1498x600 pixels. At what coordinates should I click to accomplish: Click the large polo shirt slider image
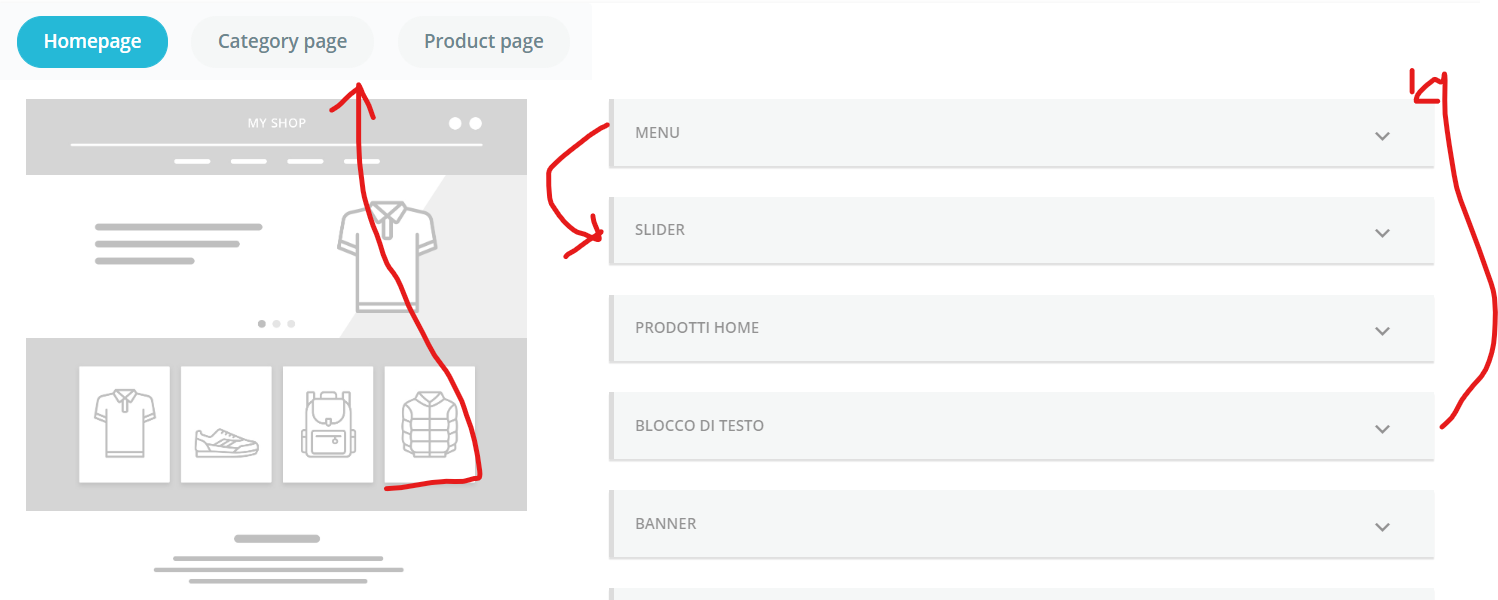point(387,256)
